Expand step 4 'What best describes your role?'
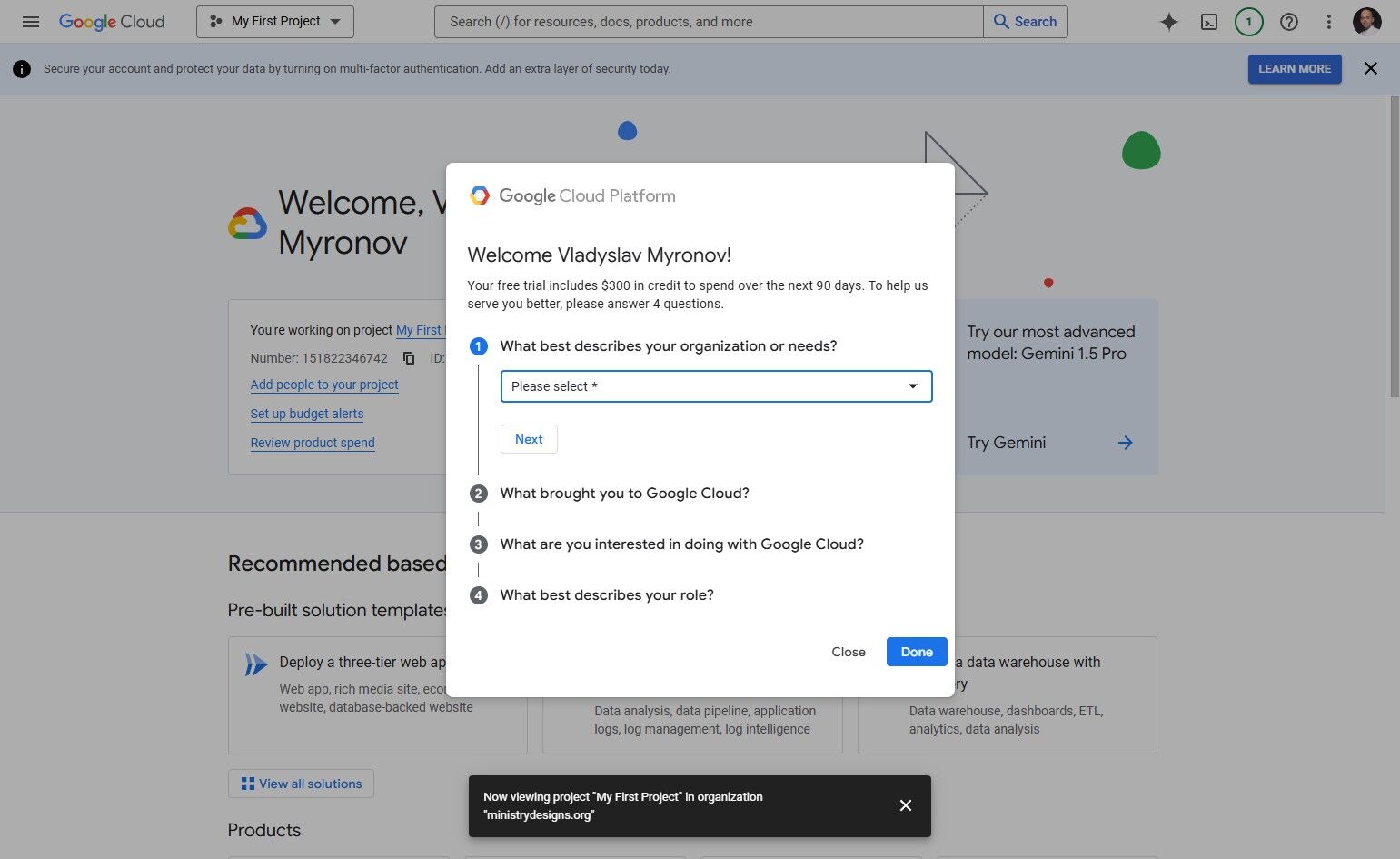1400x859 pixels. [607, 595]
